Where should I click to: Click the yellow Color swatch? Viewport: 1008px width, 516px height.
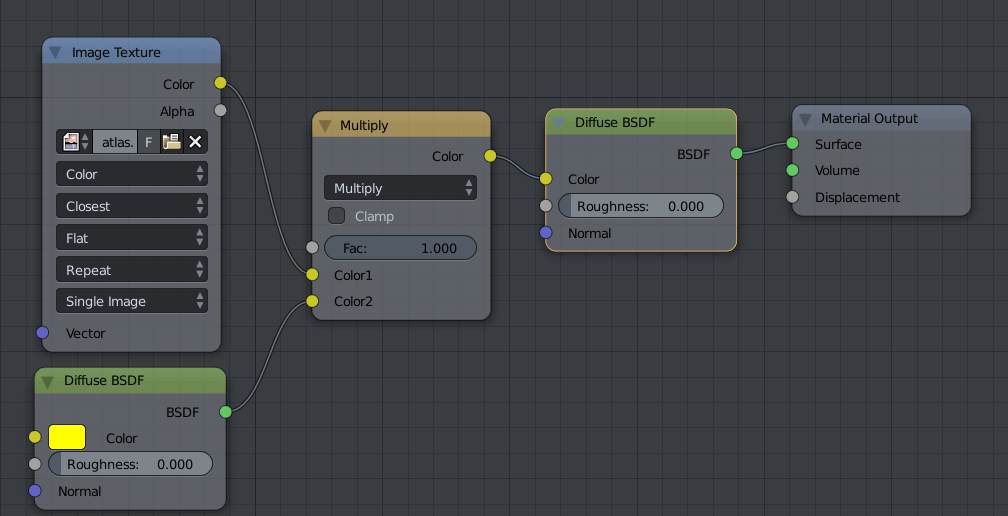click(67, 438)
